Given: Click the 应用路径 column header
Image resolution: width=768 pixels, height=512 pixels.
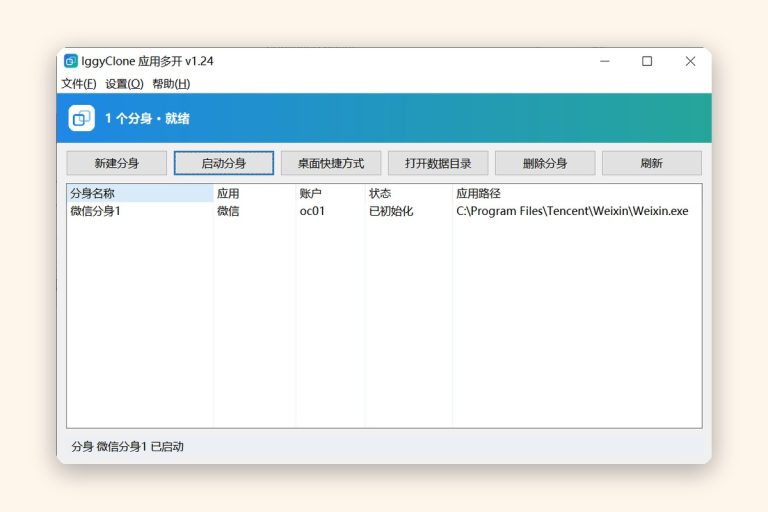Looking at the screenshot, I should click(577, 193).
